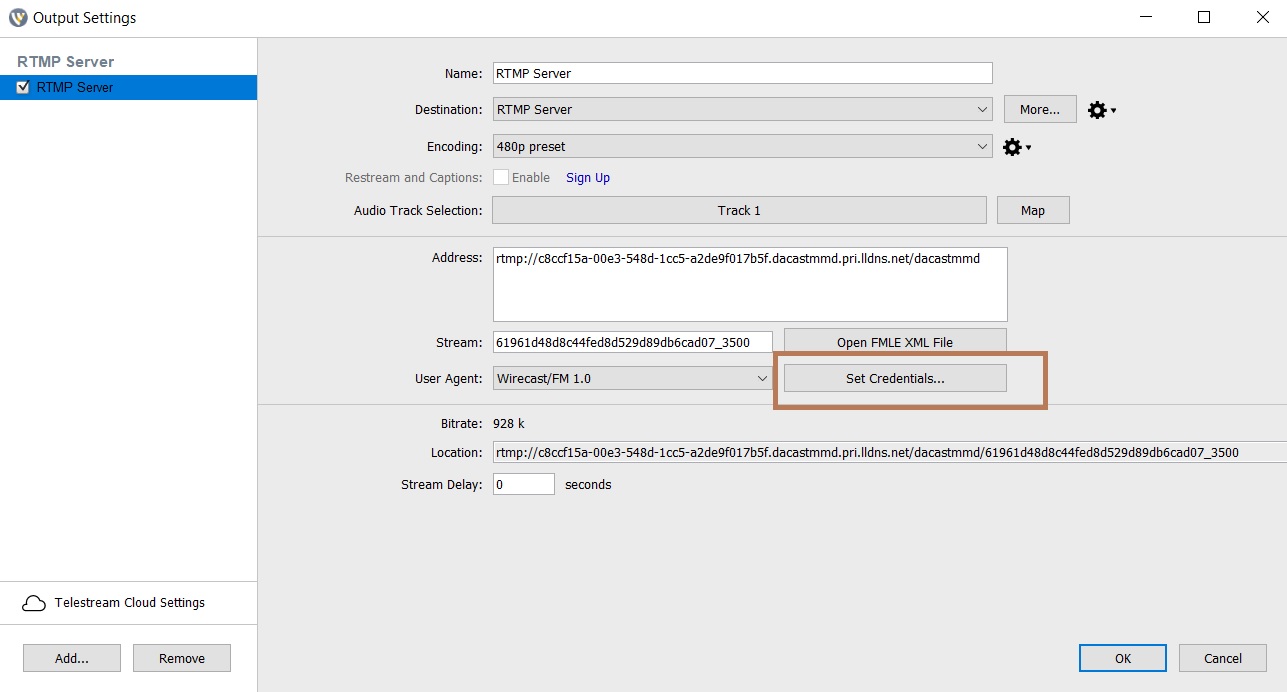Image resolution: width=1287 pixels, height=692 pixels.
Task: Open the User Agent dropdown
Action: [x=761, y=378]
